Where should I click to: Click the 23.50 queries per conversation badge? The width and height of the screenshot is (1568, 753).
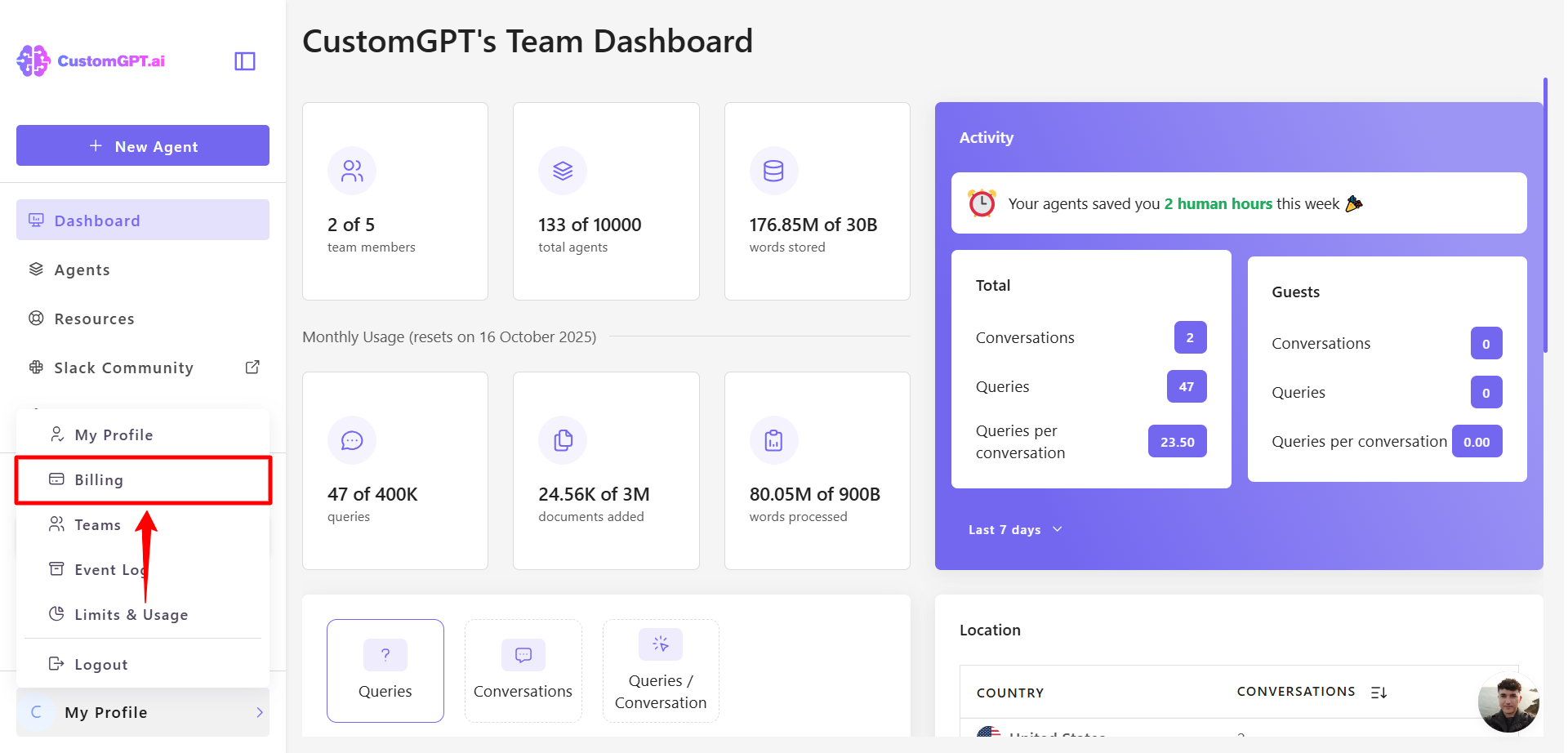[x=1178, y=441]
